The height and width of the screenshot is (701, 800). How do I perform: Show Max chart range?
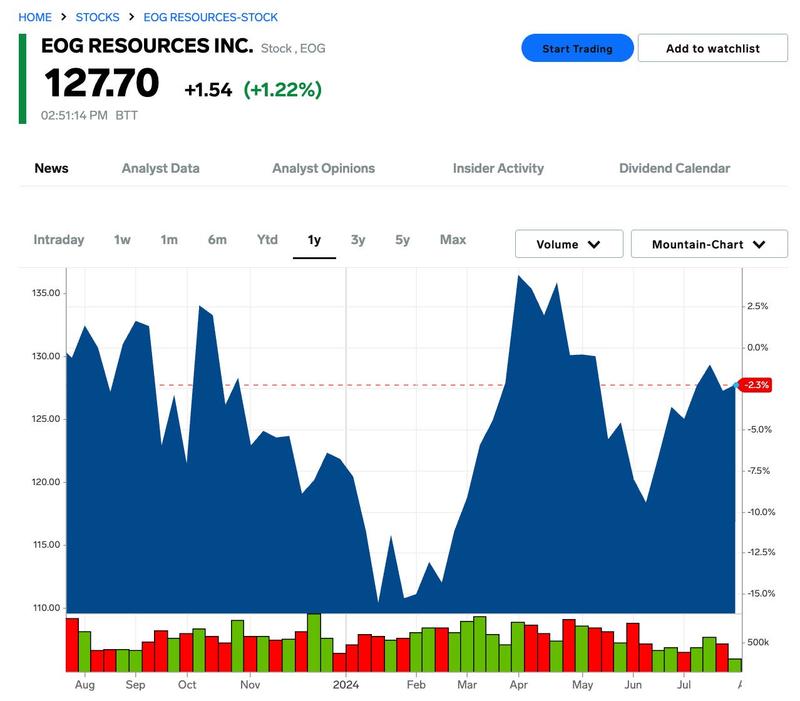tap(453, 240)
